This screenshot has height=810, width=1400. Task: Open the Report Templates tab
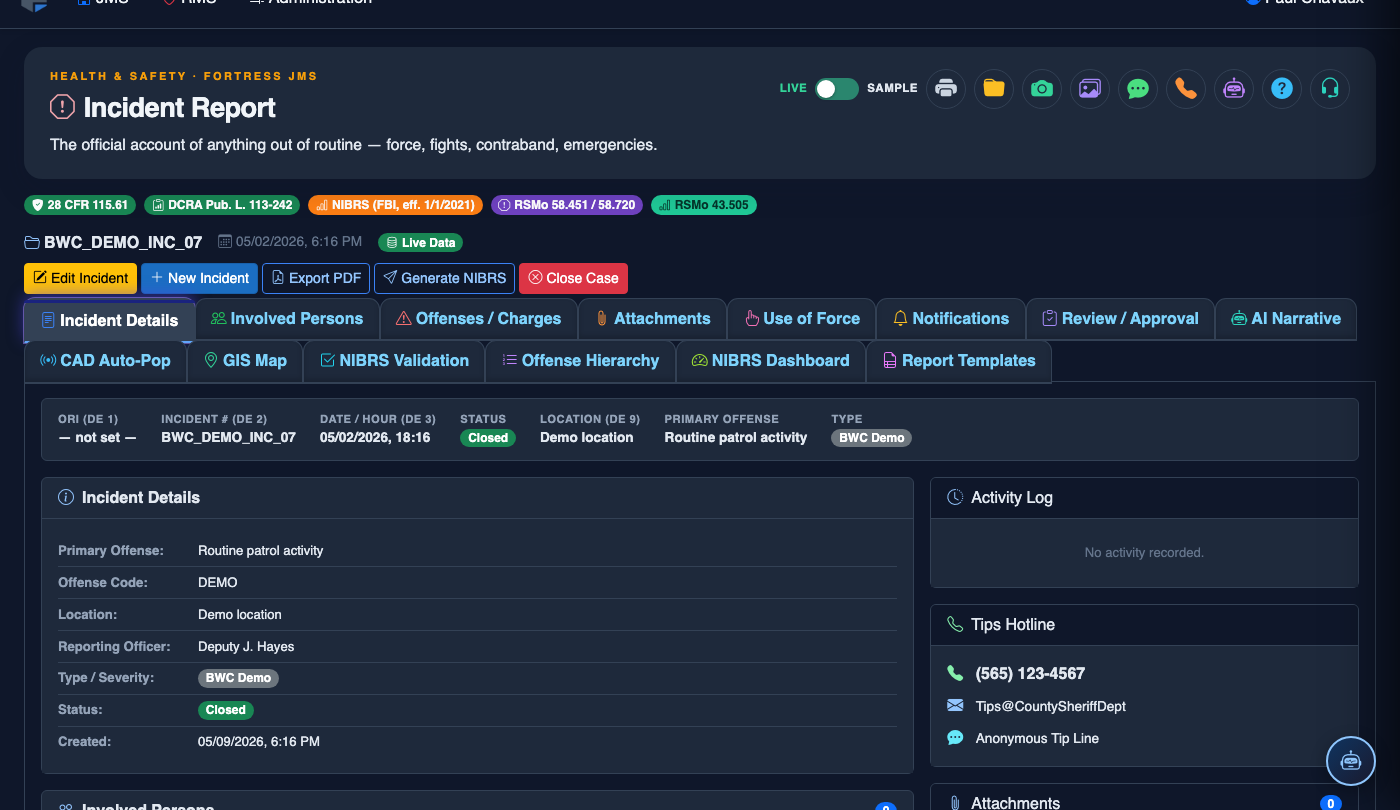[x=958, y=361]
